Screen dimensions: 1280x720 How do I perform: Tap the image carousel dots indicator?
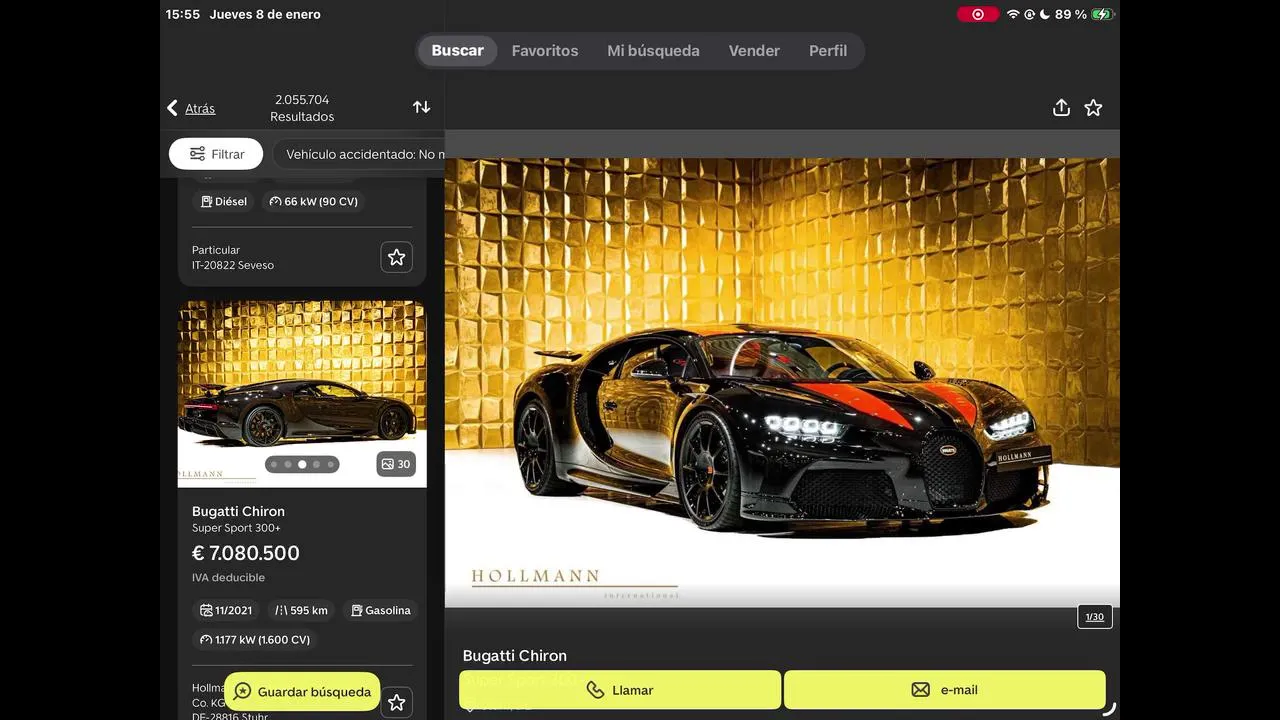click(302, 464)
